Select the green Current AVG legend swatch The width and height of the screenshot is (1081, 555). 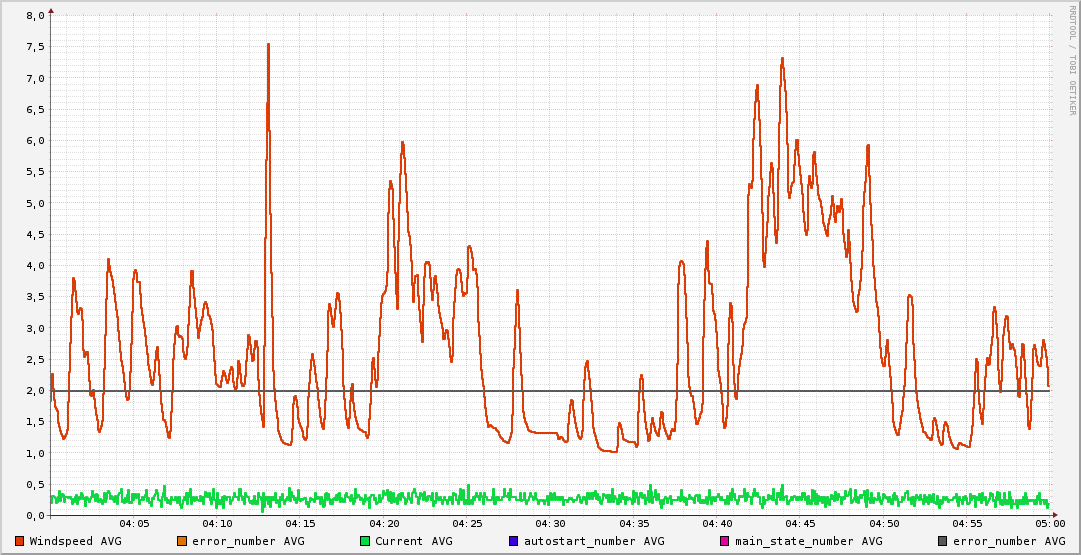click(364, 541)
